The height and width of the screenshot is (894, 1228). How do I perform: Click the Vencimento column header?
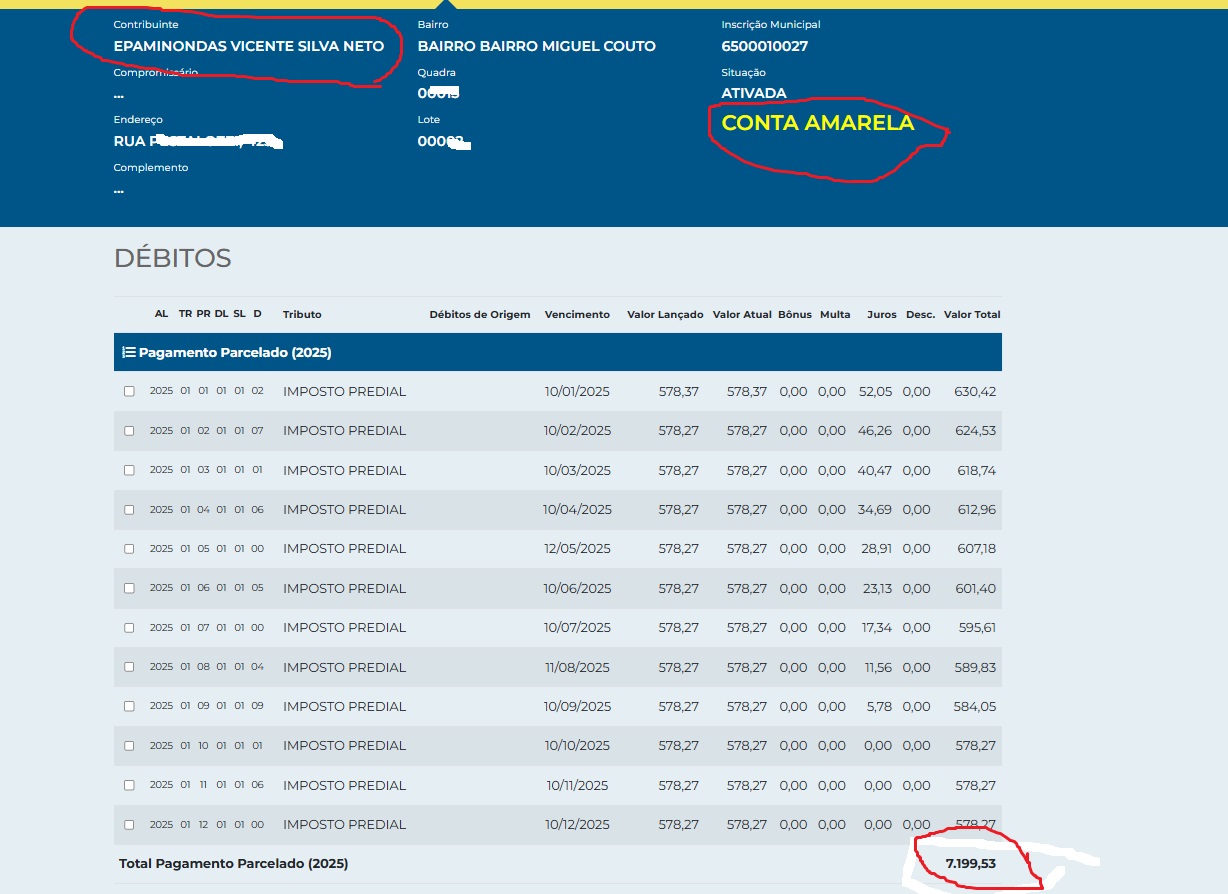[577, 314]
